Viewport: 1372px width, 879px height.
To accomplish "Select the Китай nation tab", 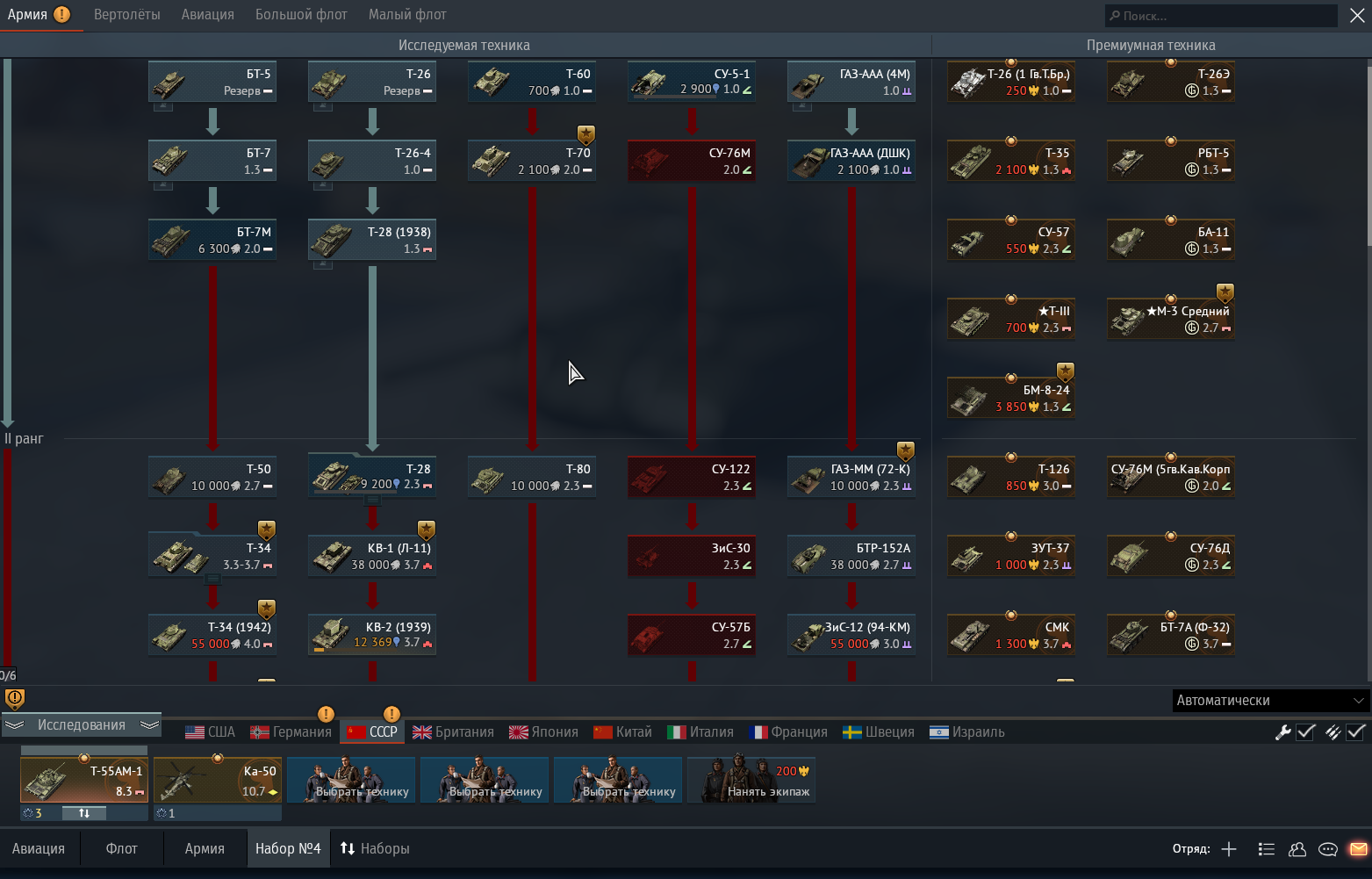I will pyautogui.click(x=622, y=731).
